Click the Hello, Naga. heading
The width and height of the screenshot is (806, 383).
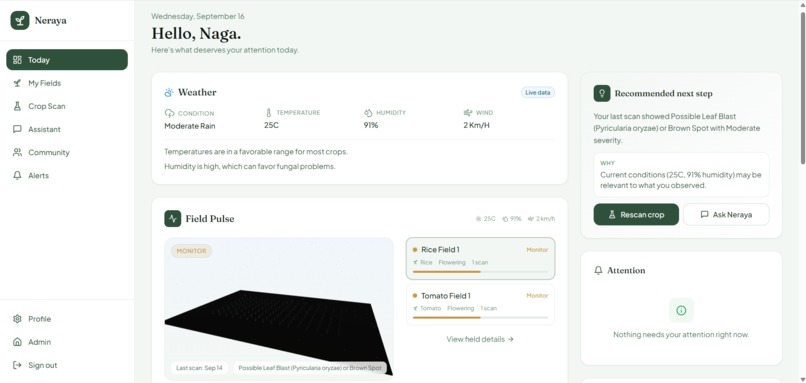[x=196, y=34]
